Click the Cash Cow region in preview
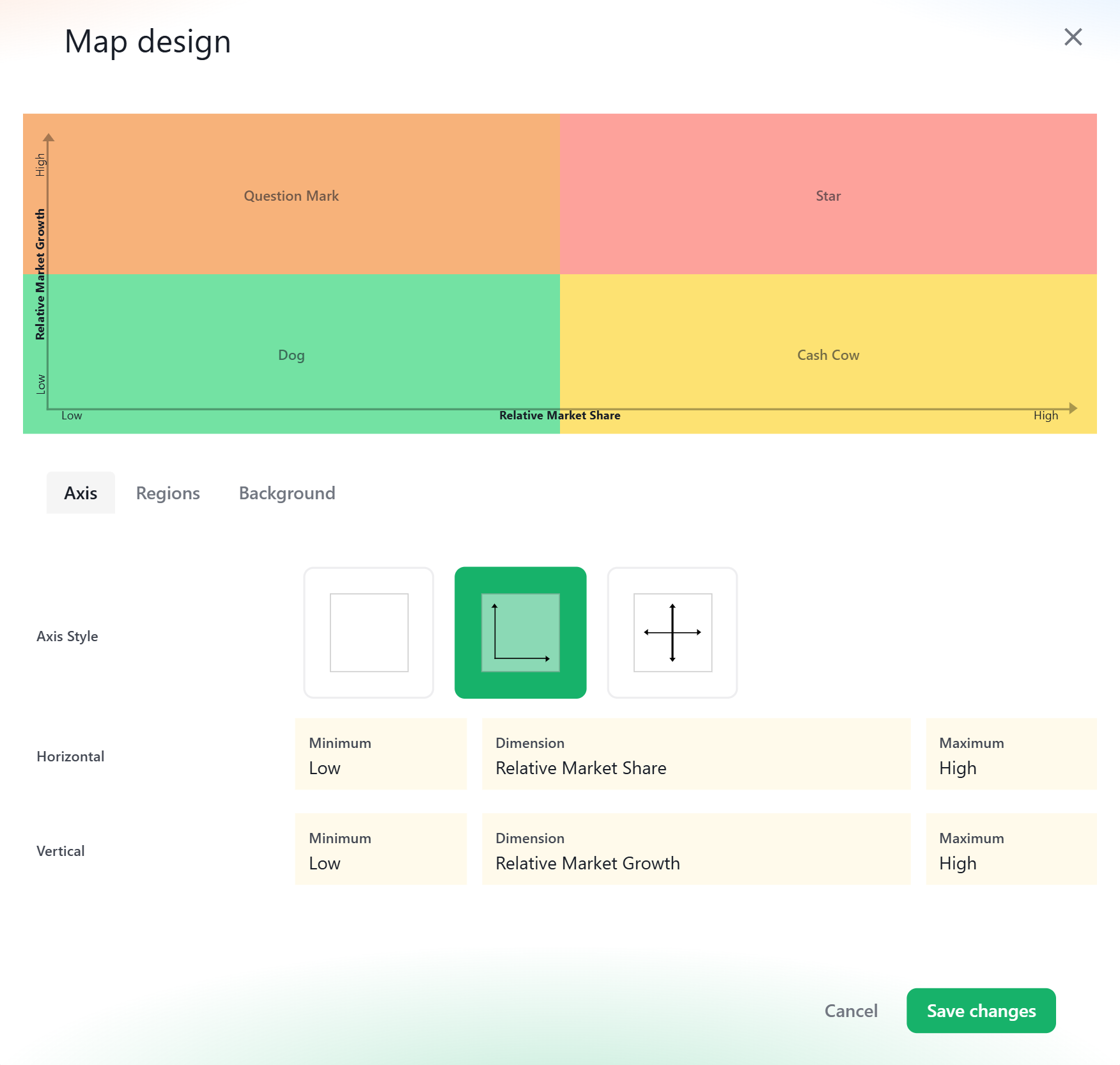 (828, 354)
